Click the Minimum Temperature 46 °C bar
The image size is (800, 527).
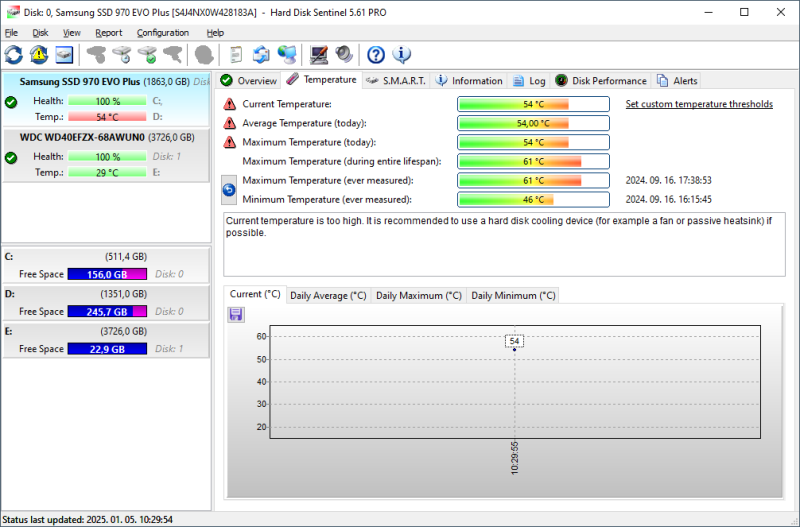(x=533, y=199)
